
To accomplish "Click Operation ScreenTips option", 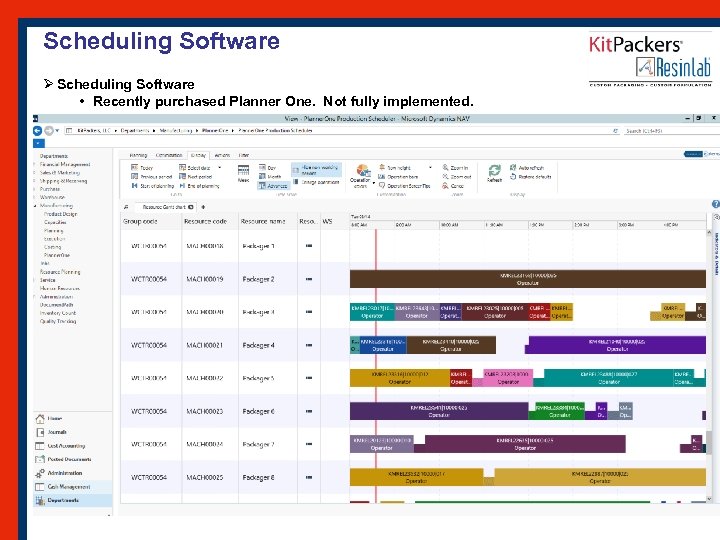I will (405, 186).
